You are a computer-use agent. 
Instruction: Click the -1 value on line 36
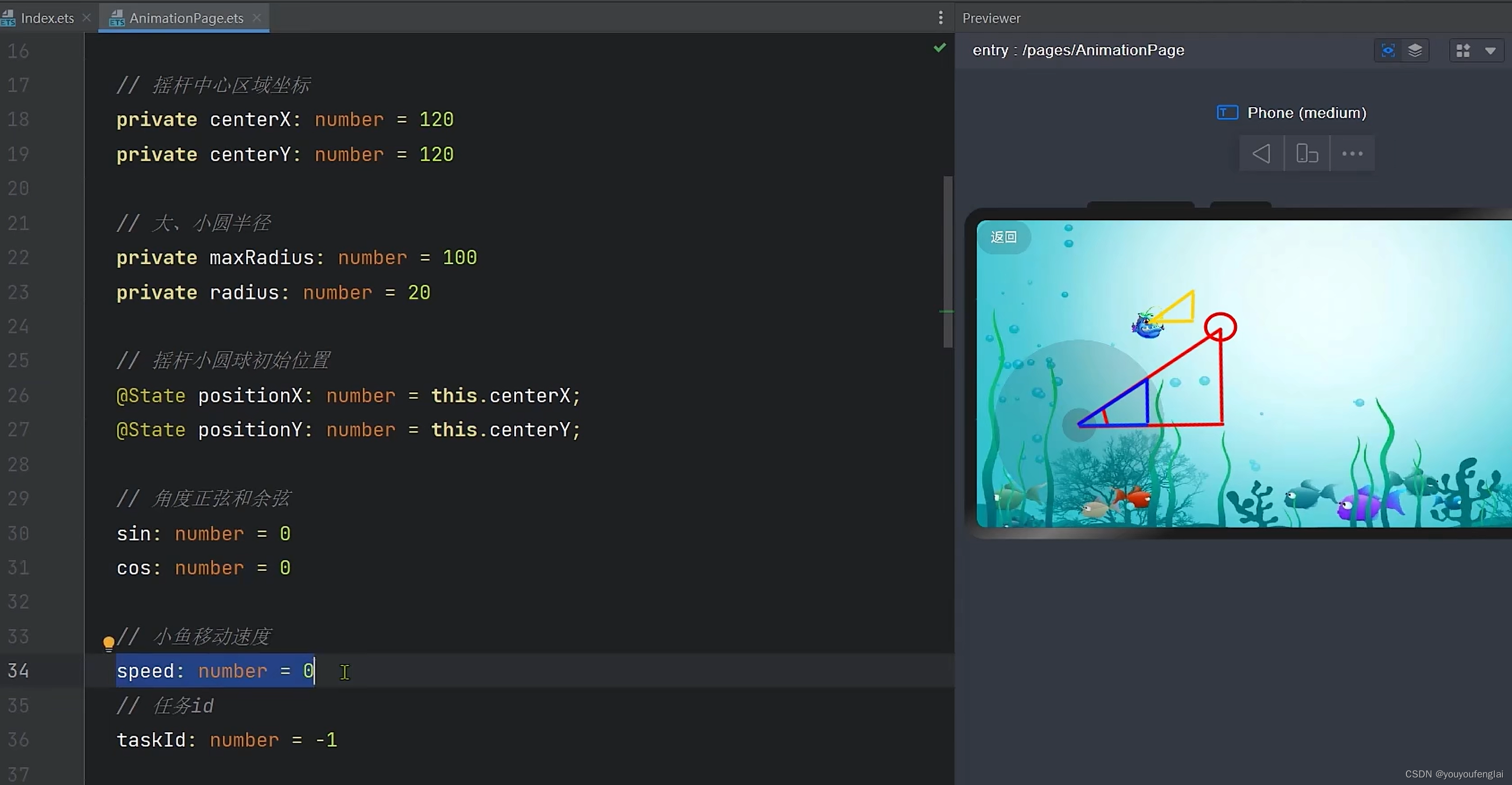tap(326, 740)
